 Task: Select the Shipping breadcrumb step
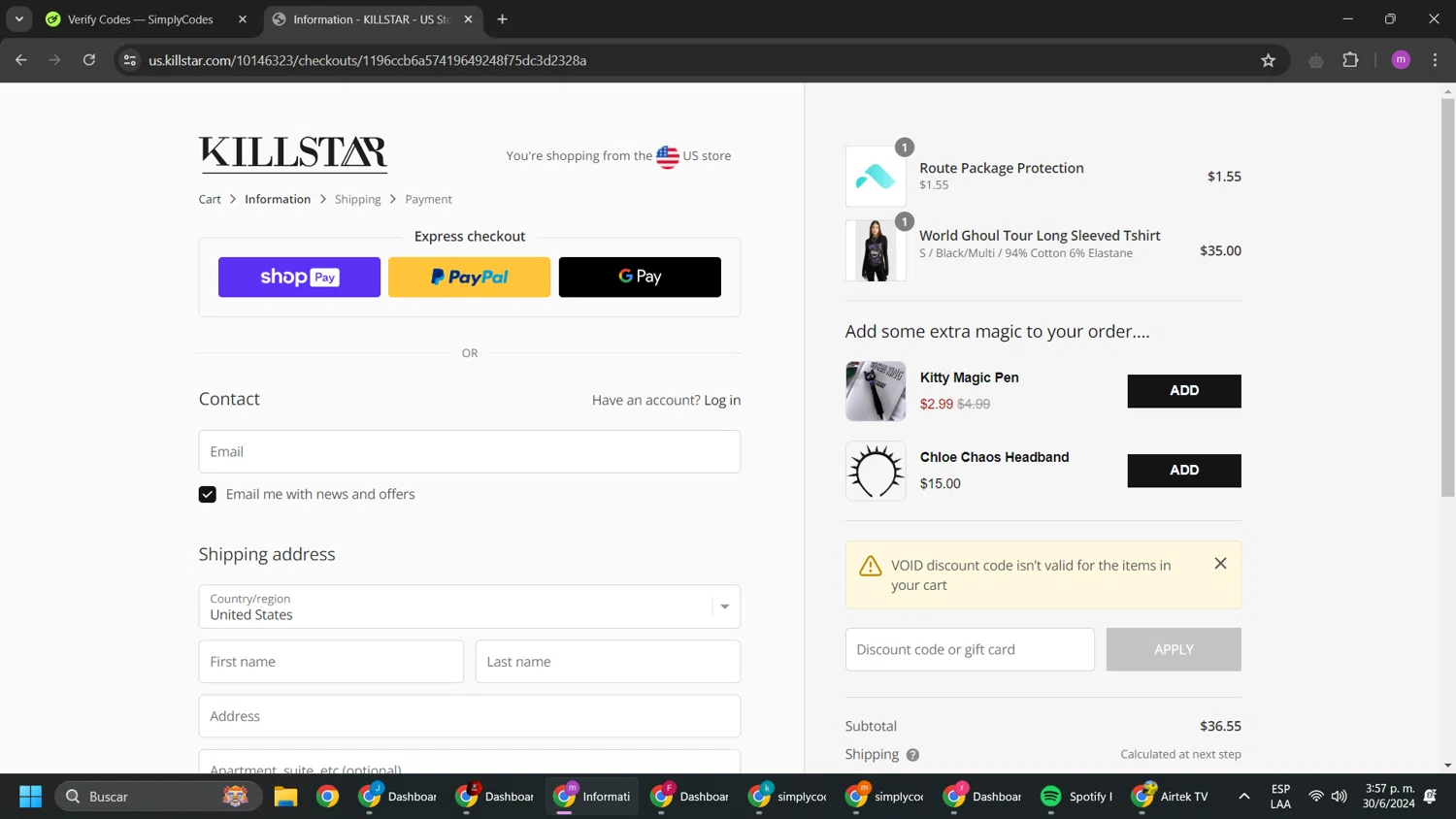pos(358,199)
